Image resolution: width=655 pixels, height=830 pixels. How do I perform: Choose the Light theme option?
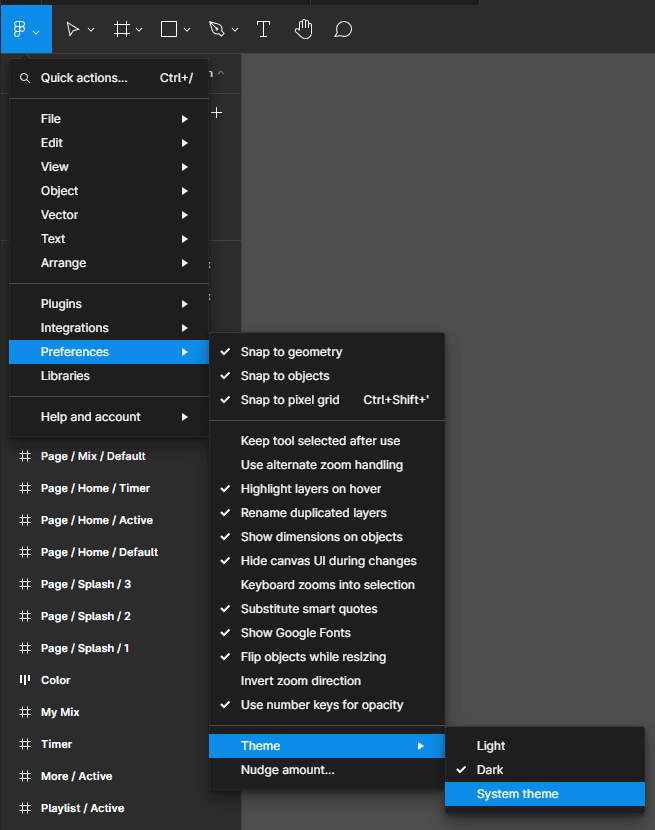[491, 746]
